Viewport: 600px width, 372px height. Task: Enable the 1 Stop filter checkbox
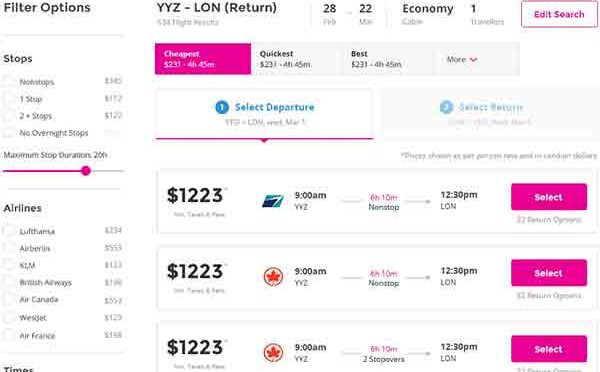[8, 98]
